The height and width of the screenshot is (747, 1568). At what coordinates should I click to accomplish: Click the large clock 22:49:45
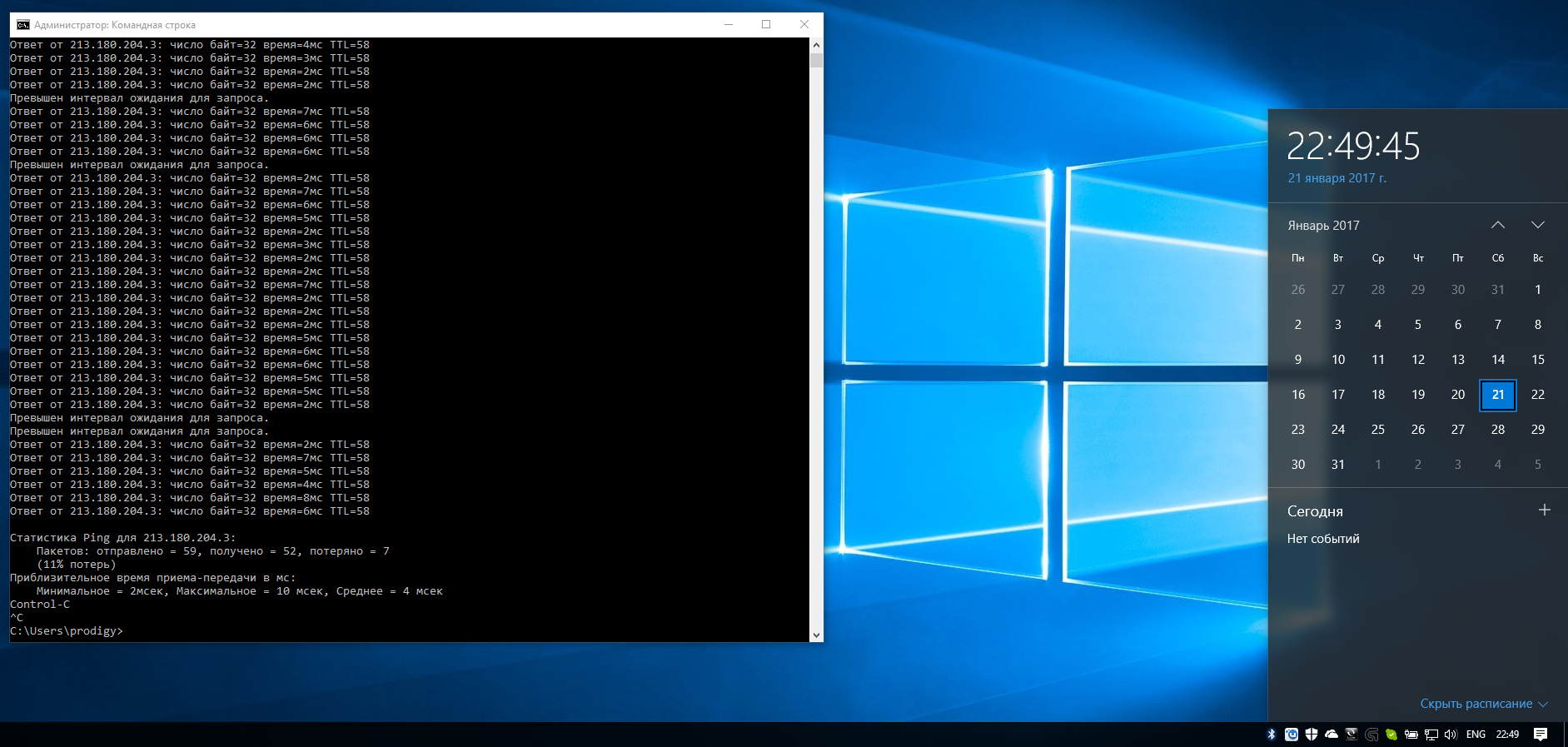click(x=1353, y=147)
